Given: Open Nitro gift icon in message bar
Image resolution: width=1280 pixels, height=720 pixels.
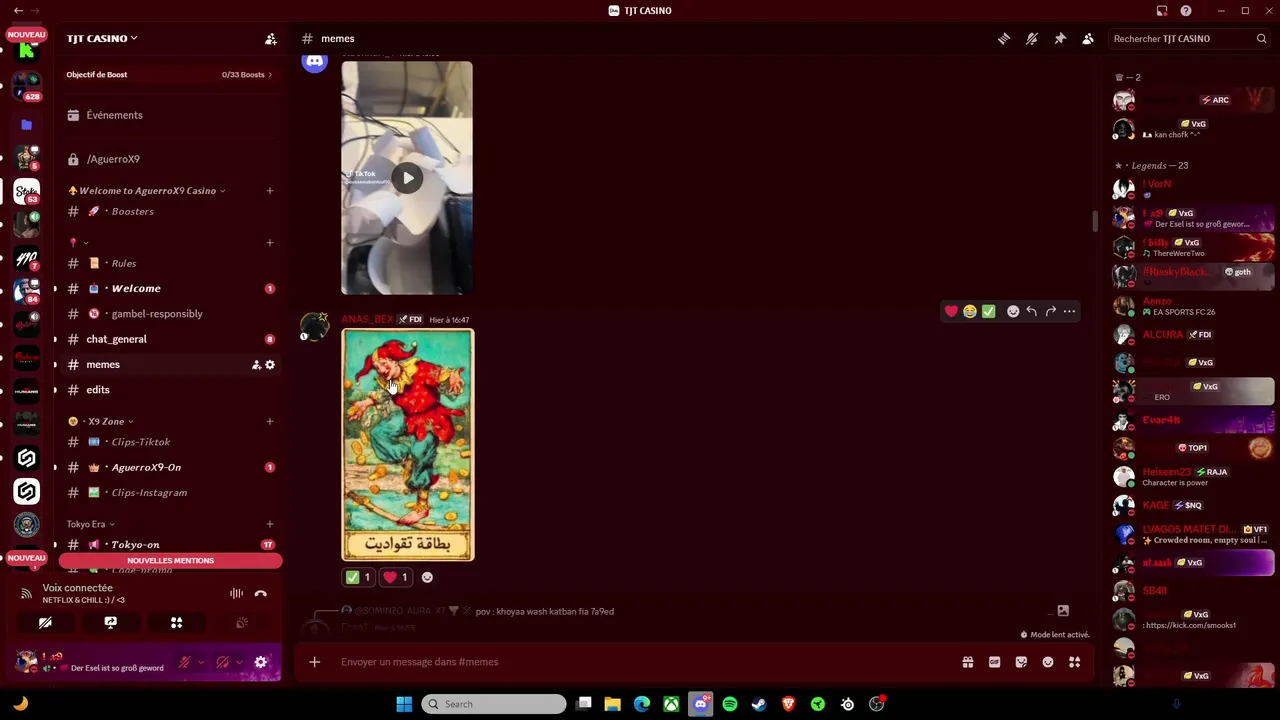Looking at the screenshot, I should (968, 662).
